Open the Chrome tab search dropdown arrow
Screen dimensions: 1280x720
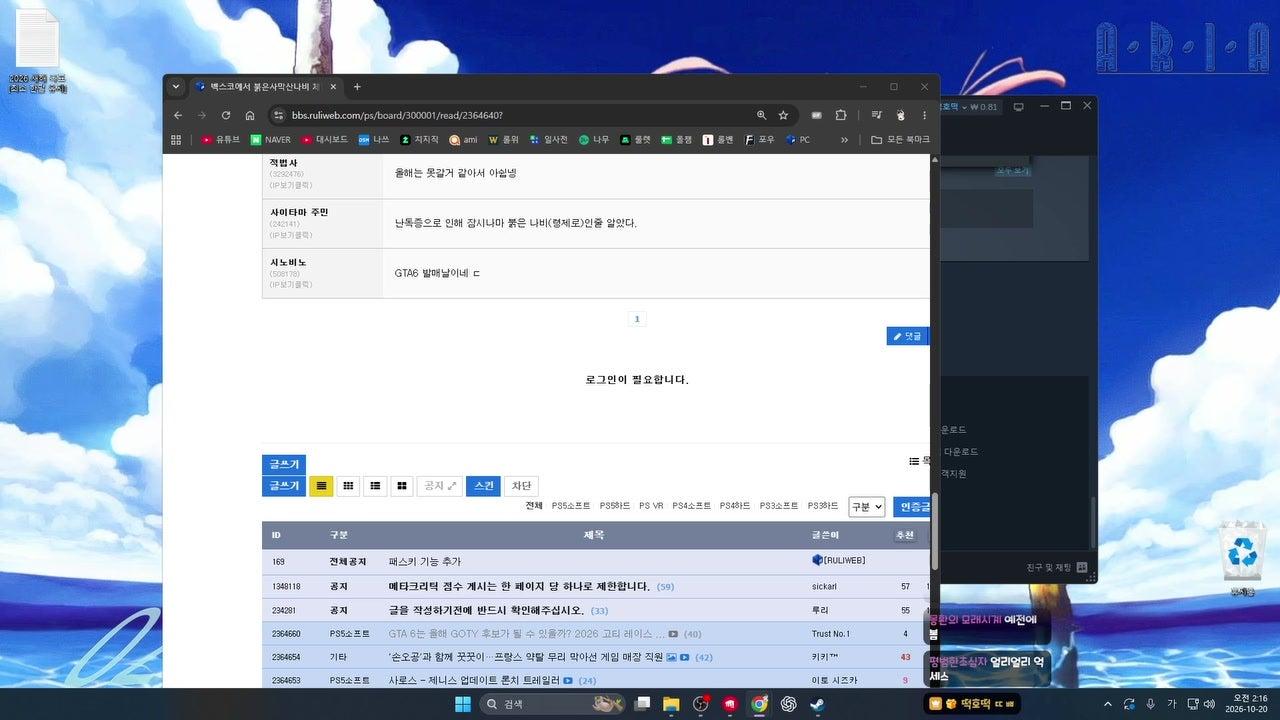176,87
